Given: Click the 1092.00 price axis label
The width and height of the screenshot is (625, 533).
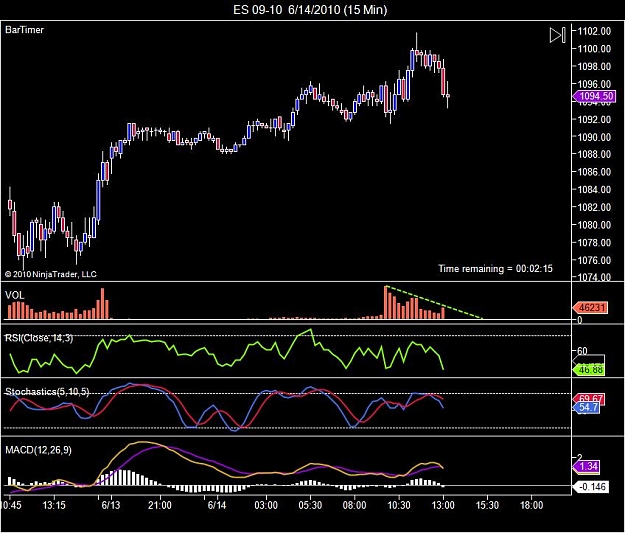Looking at the screenshot, I should pyautogui.click(x=594, y=119).
